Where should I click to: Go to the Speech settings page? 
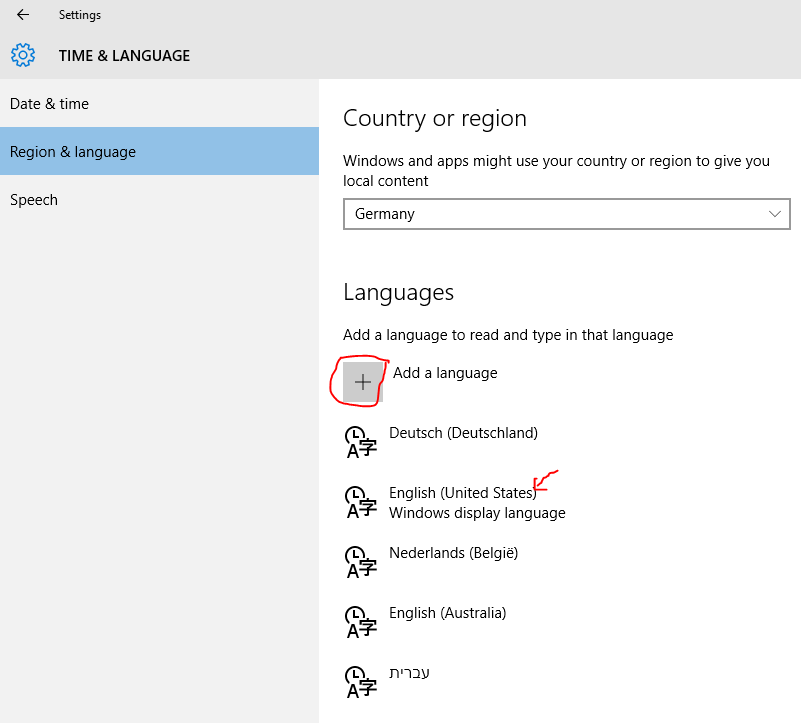tap(34, 200)
